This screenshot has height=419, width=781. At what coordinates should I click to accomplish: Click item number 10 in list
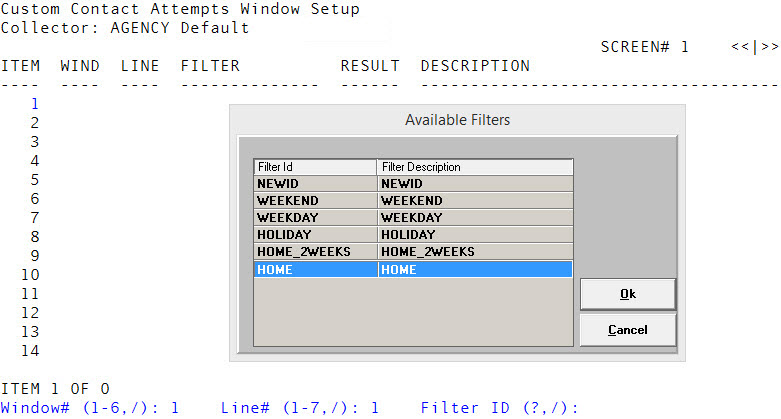[29, 274]
